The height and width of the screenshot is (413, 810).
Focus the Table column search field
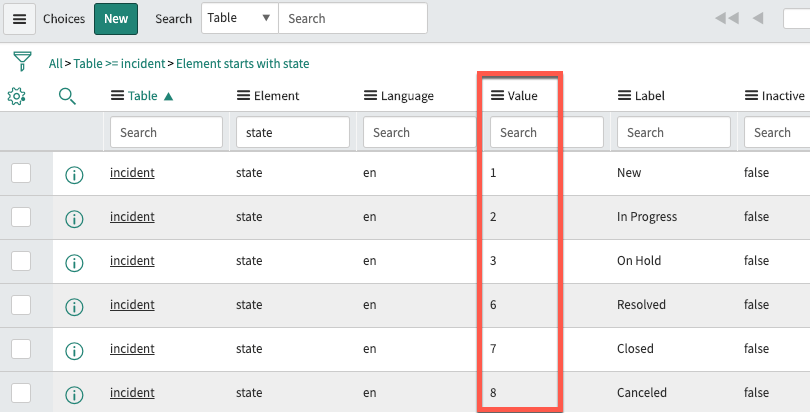click(x=166, y=132)
